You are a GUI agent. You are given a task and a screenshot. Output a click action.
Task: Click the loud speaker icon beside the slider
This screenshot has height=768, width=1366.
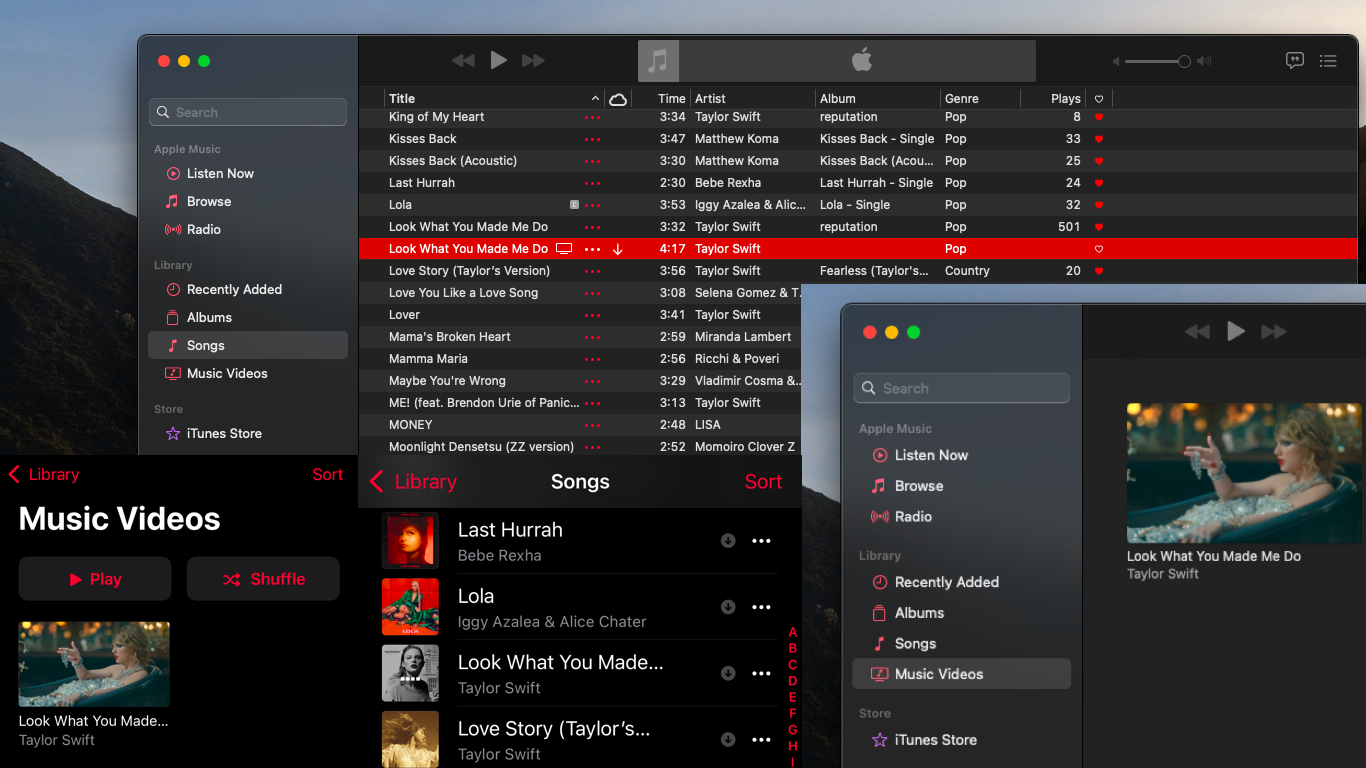pos(1204,61)
